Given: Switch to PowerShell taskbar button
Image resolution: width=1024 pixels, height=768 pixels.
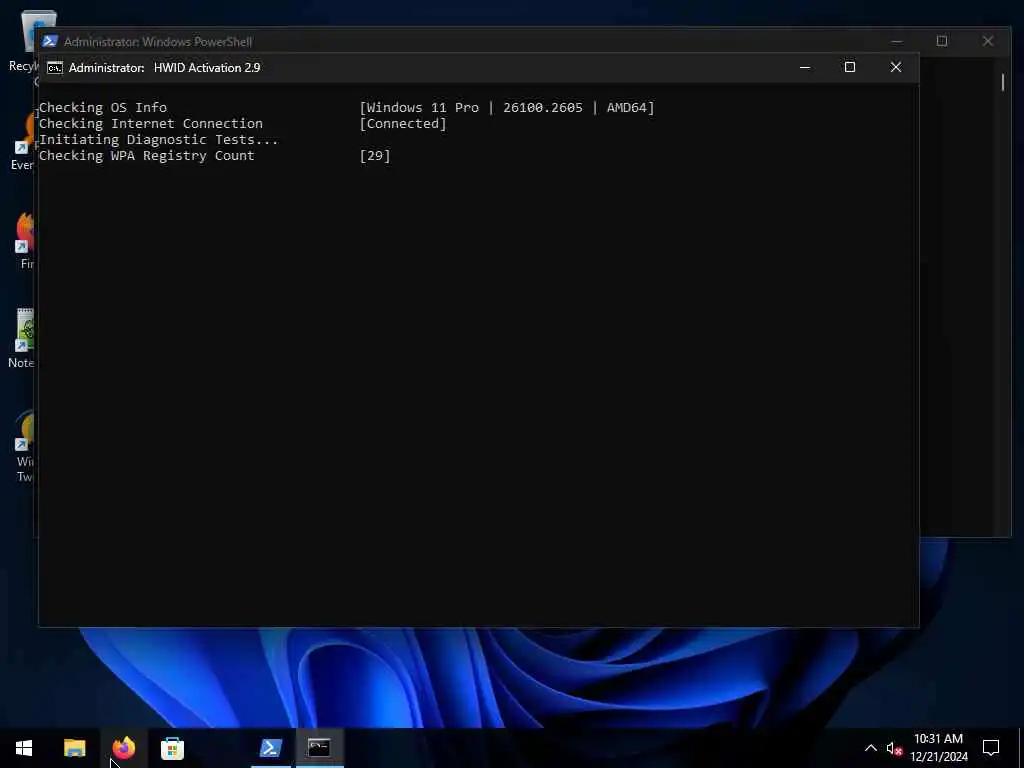Looking at the screenshot, I should [x=270, y=748].
